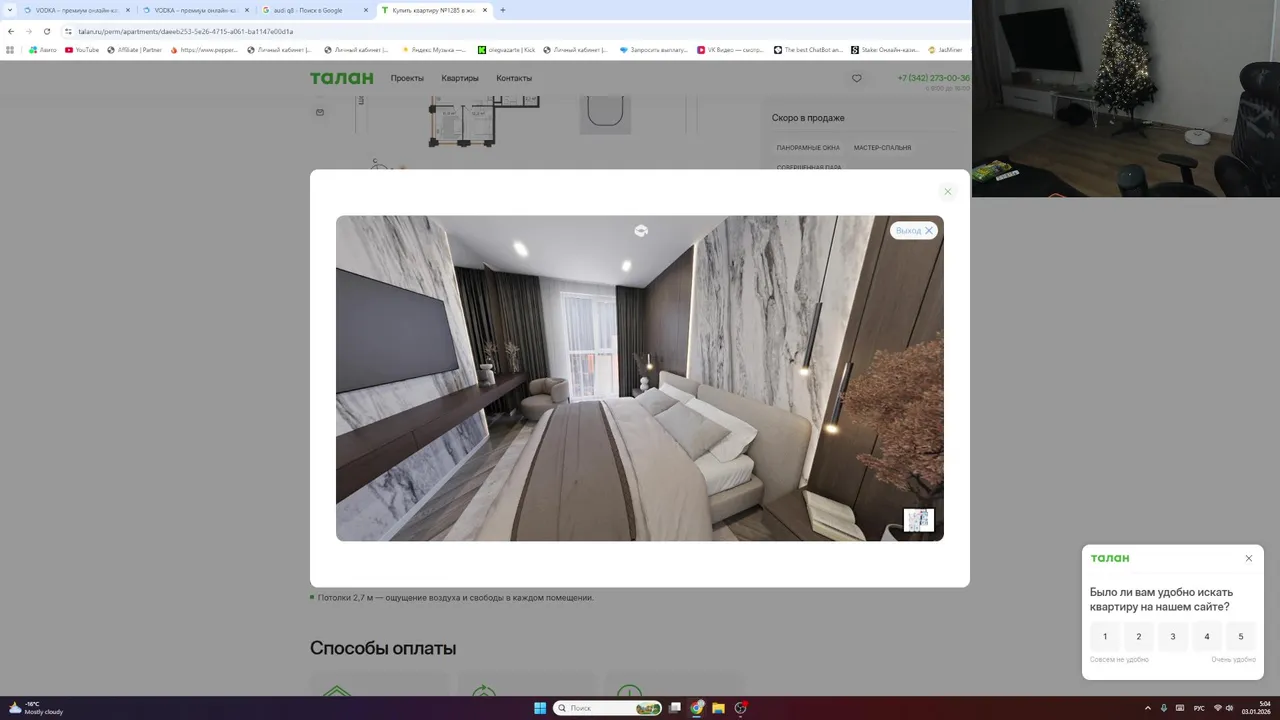
Task: Go back to previous page
Action: pyautogui.click(x=10, y=31)
